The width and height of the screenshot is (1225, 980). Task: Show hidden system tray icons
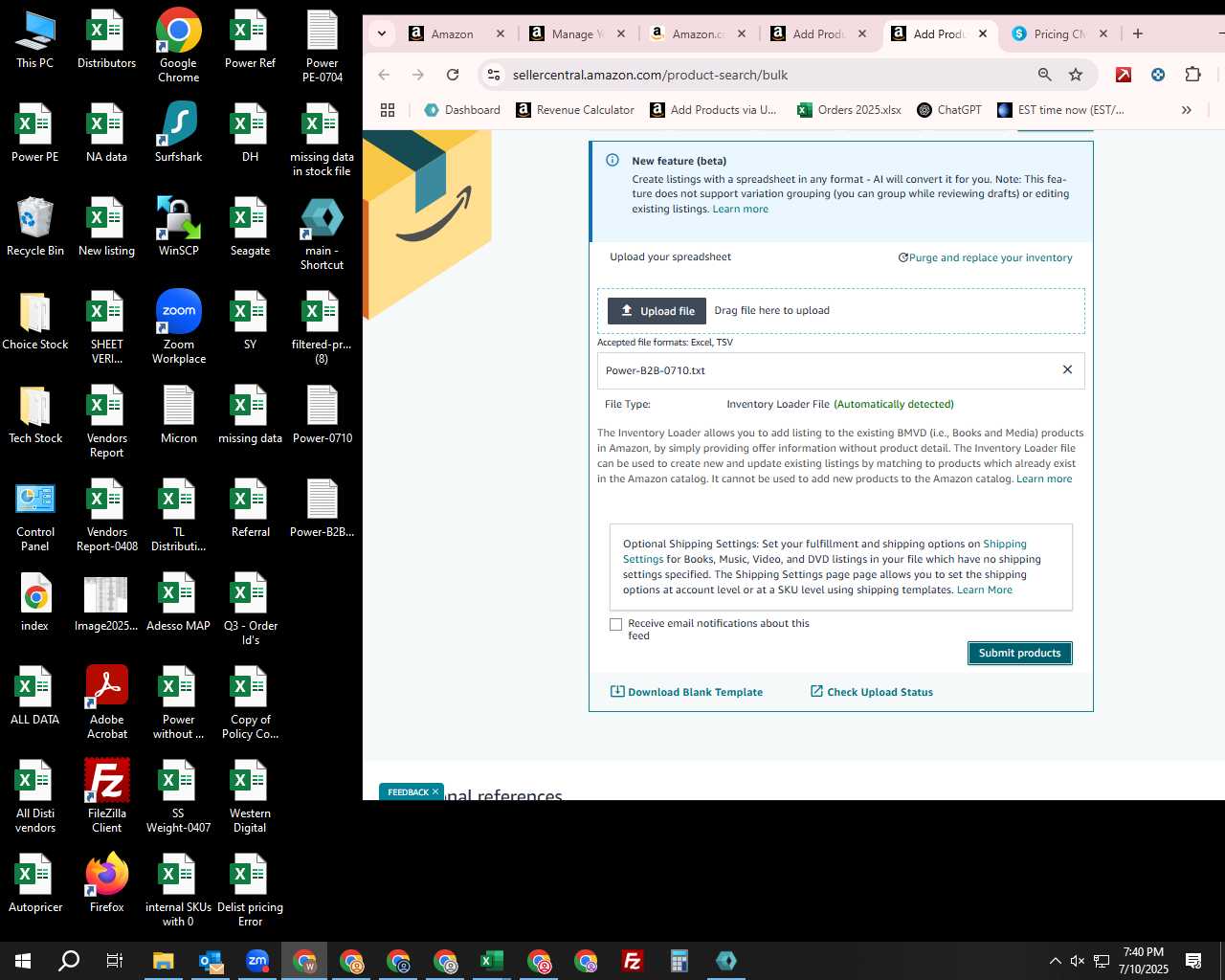pyautogui.click(x=1055, y=961)
